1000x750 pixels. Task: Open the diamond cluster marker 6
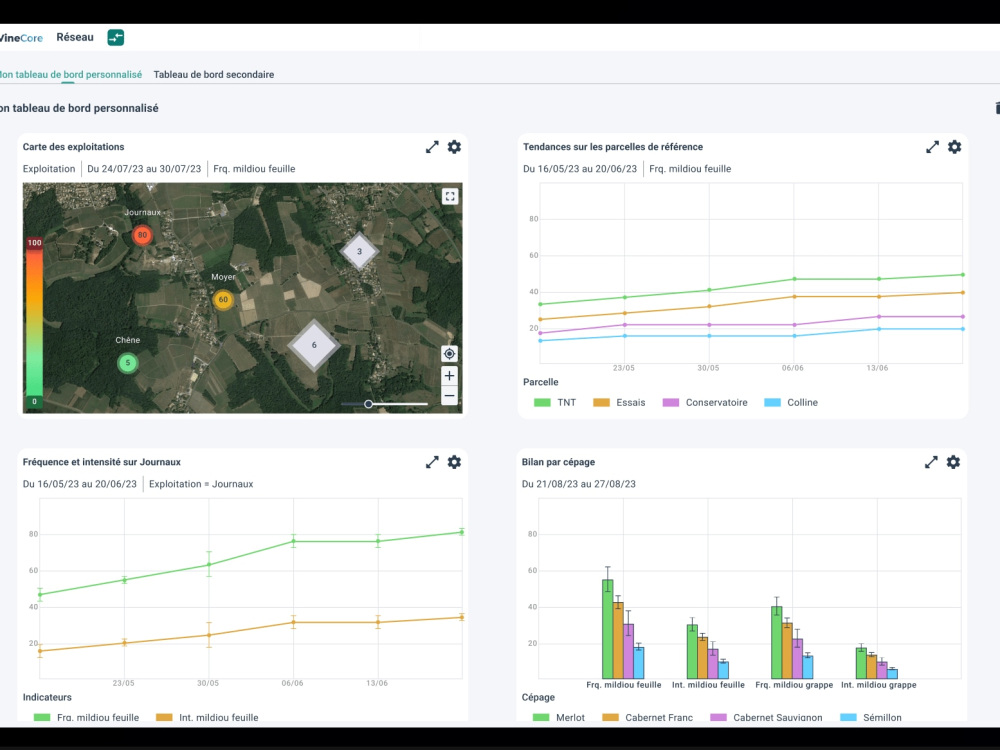pos(314,345)
